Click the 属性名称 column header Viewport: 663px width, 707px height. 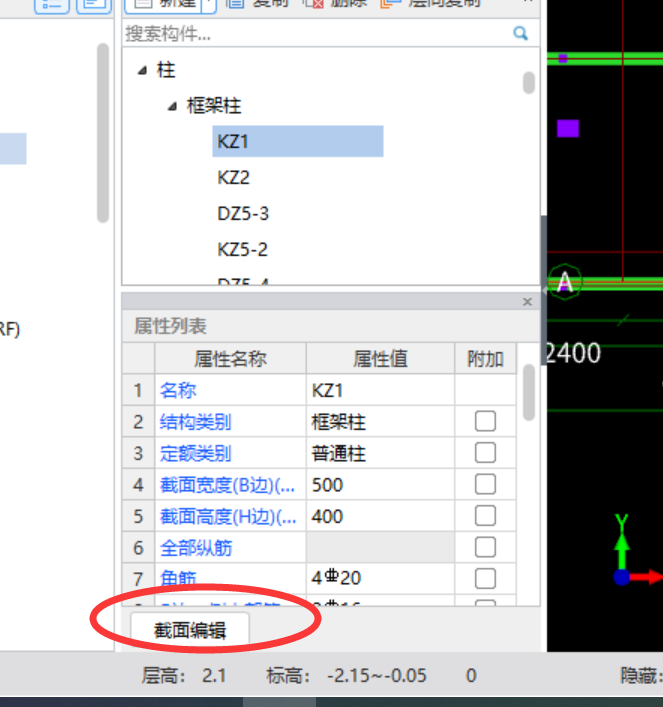(230, 359)
